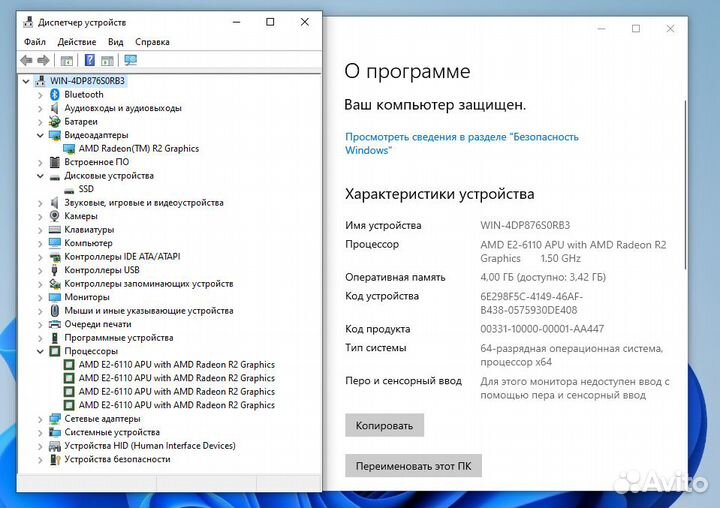720x508 pixels.
Task: Click the 4,00 ГБ memory value
Action: point(543,277)
